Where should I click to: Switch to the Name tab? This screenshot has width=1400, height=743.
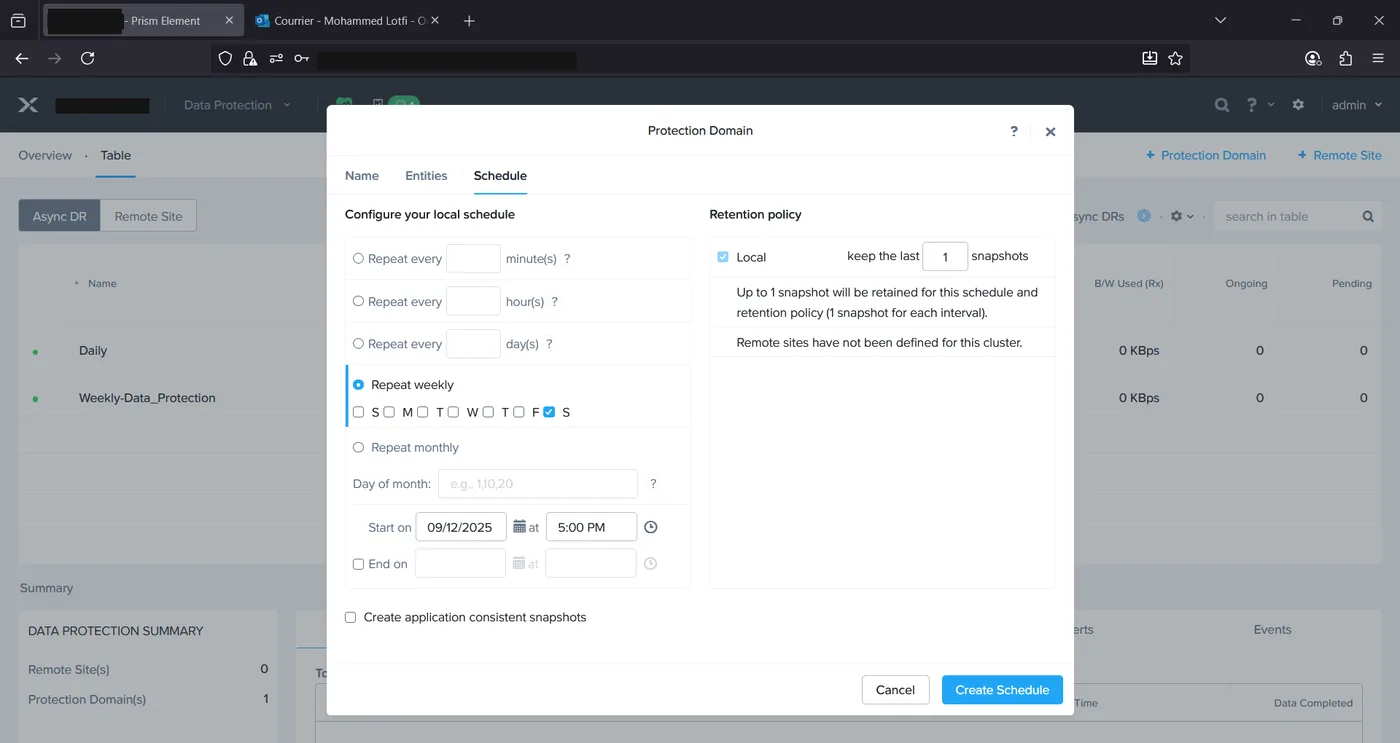point(362,176)
